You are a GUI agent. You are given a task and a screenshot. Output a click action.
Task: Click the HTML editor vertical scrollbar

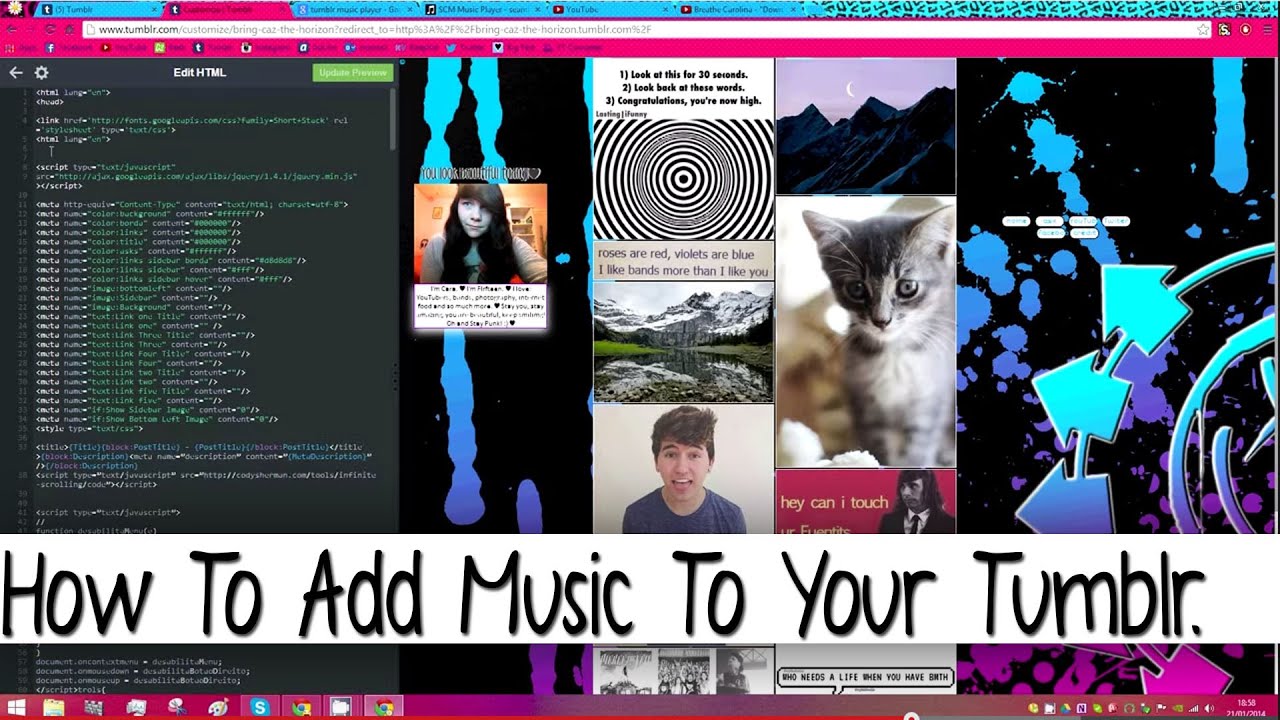393,118
